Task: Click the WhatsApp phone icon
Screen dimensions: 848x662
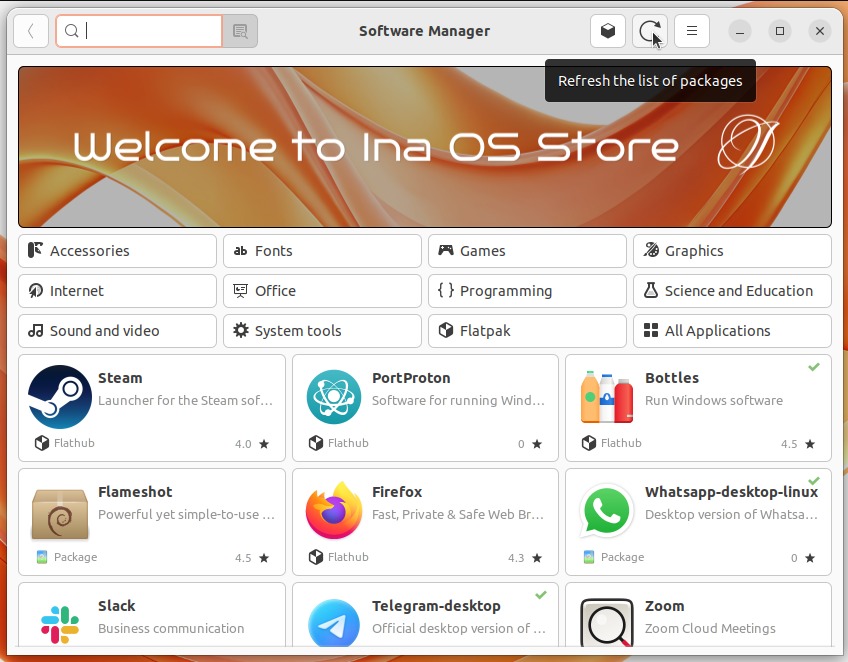Action: [607, 511]
